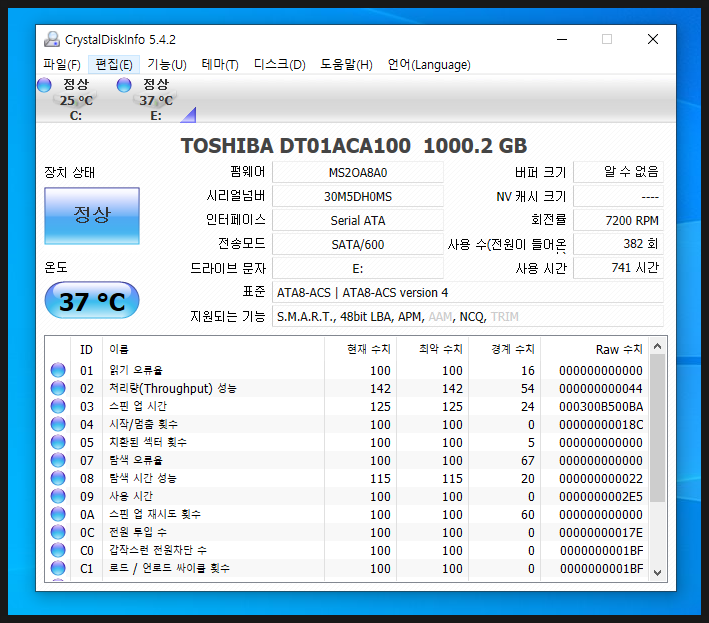Click raw value 0000000002E5
Image resolution: width=709 pixels, height=623 pixels.
click(601, 496)
